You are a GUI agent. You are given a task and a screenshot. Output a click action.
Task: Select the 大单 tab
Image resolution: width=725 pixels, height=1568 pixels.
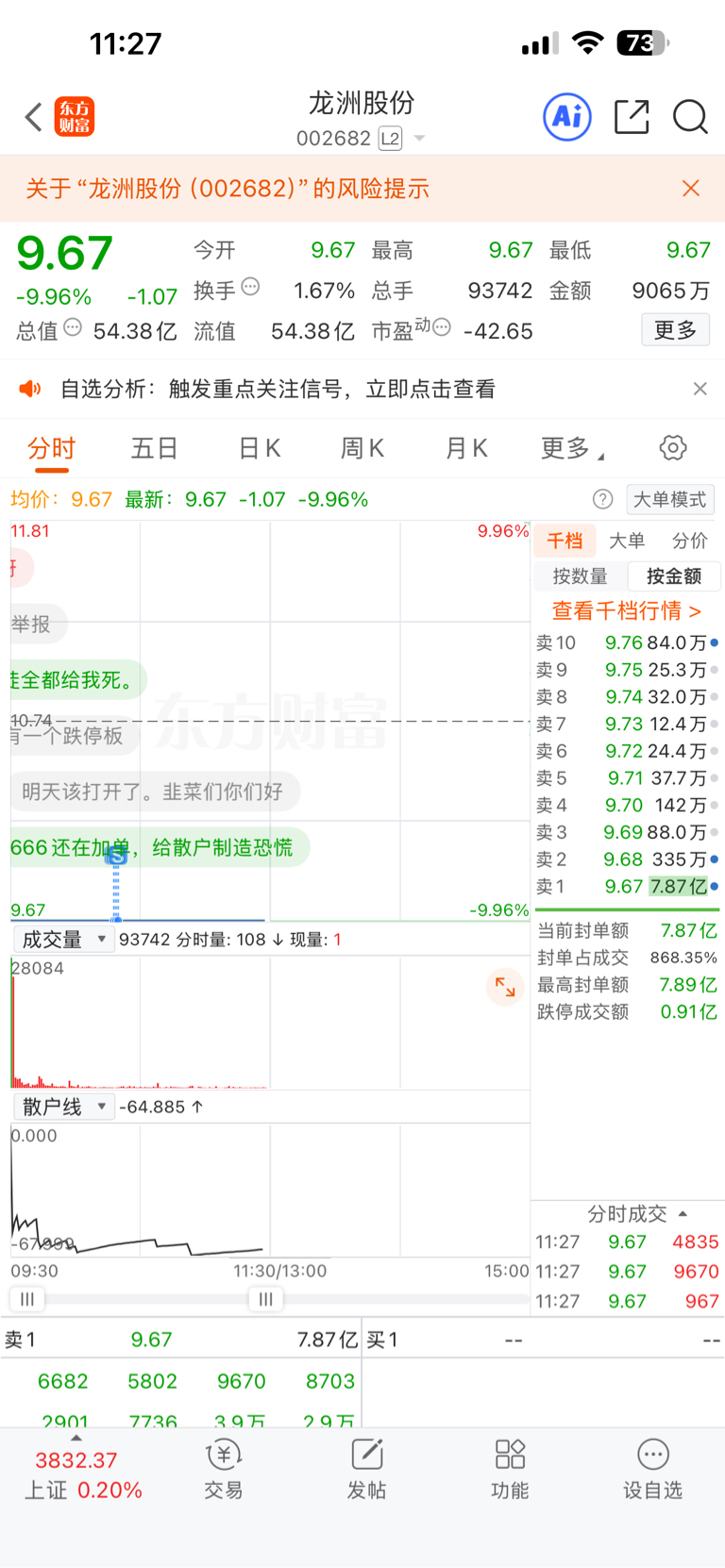pyautogui.click(x=627, y=541)
